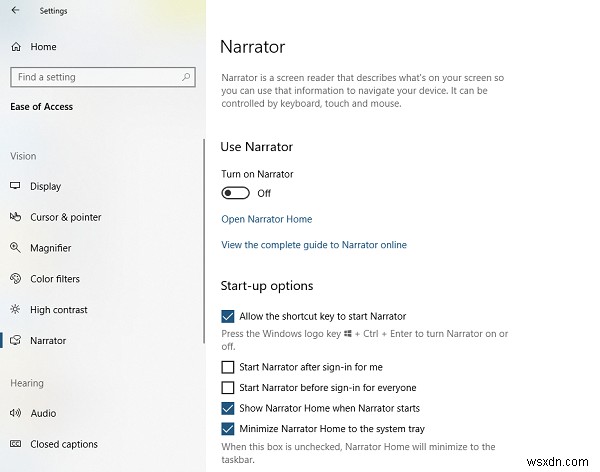Screen dimensions: 600x472
Task: Click the Home house icon
Action: [x=16, y=47]
